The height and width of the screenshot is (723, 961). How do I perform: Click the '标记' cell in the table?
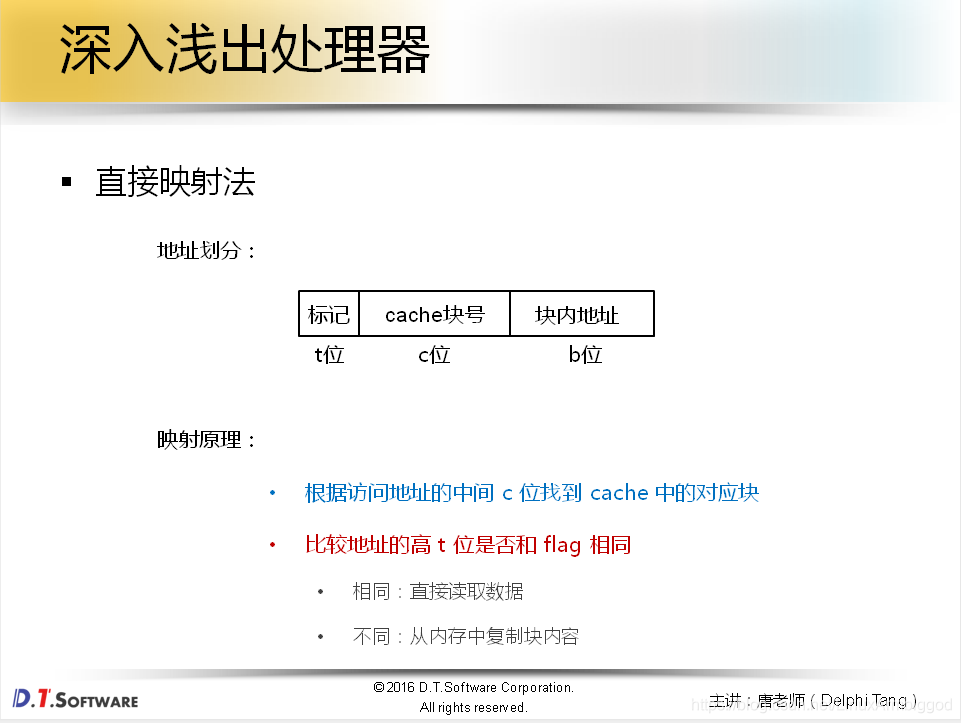[329, 313]
